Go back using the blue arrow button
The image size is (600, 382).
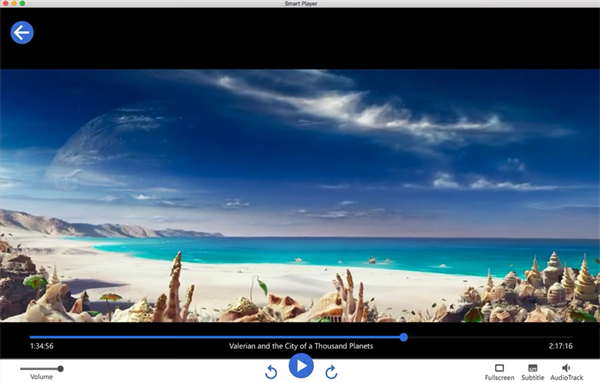22,33
